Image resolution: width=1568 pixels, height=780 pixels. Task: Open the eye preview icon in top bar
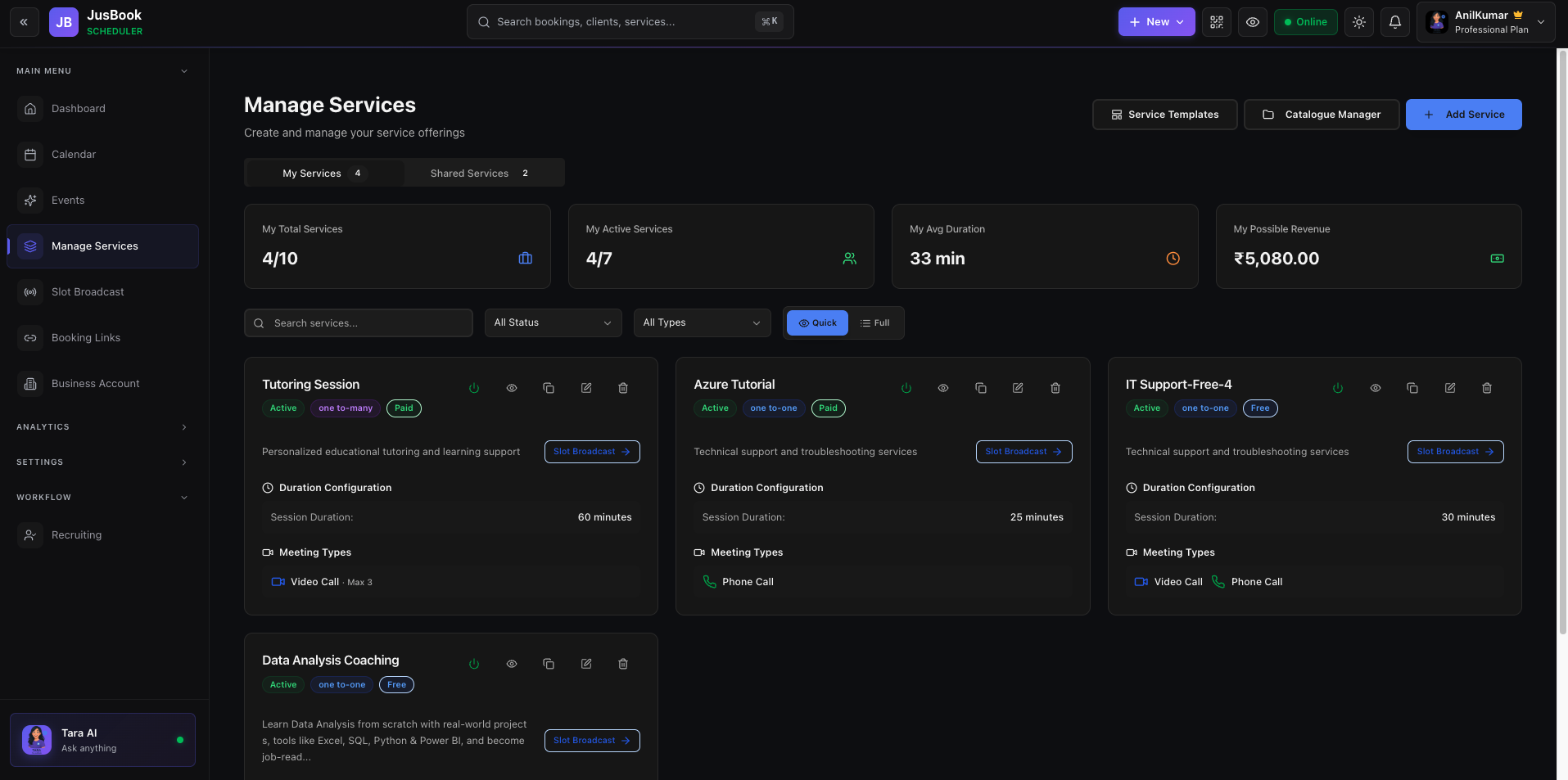coord(1252,22)
